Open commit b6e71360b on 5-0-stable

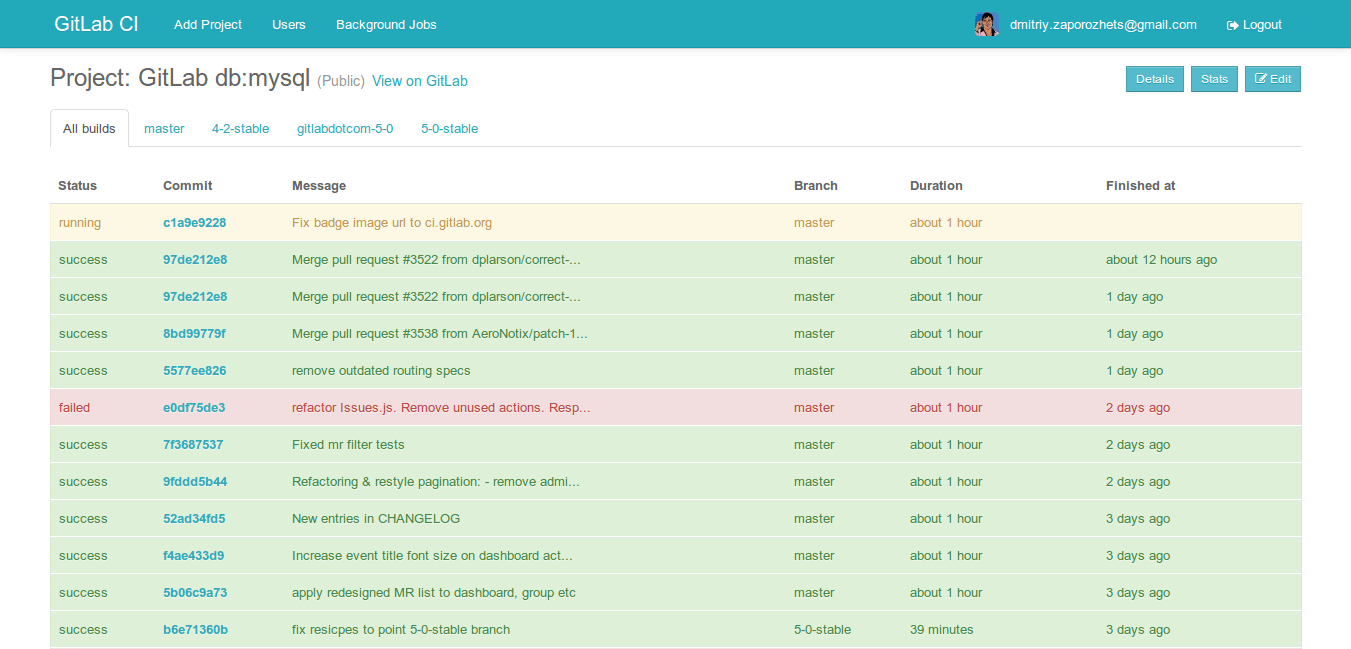194,629
